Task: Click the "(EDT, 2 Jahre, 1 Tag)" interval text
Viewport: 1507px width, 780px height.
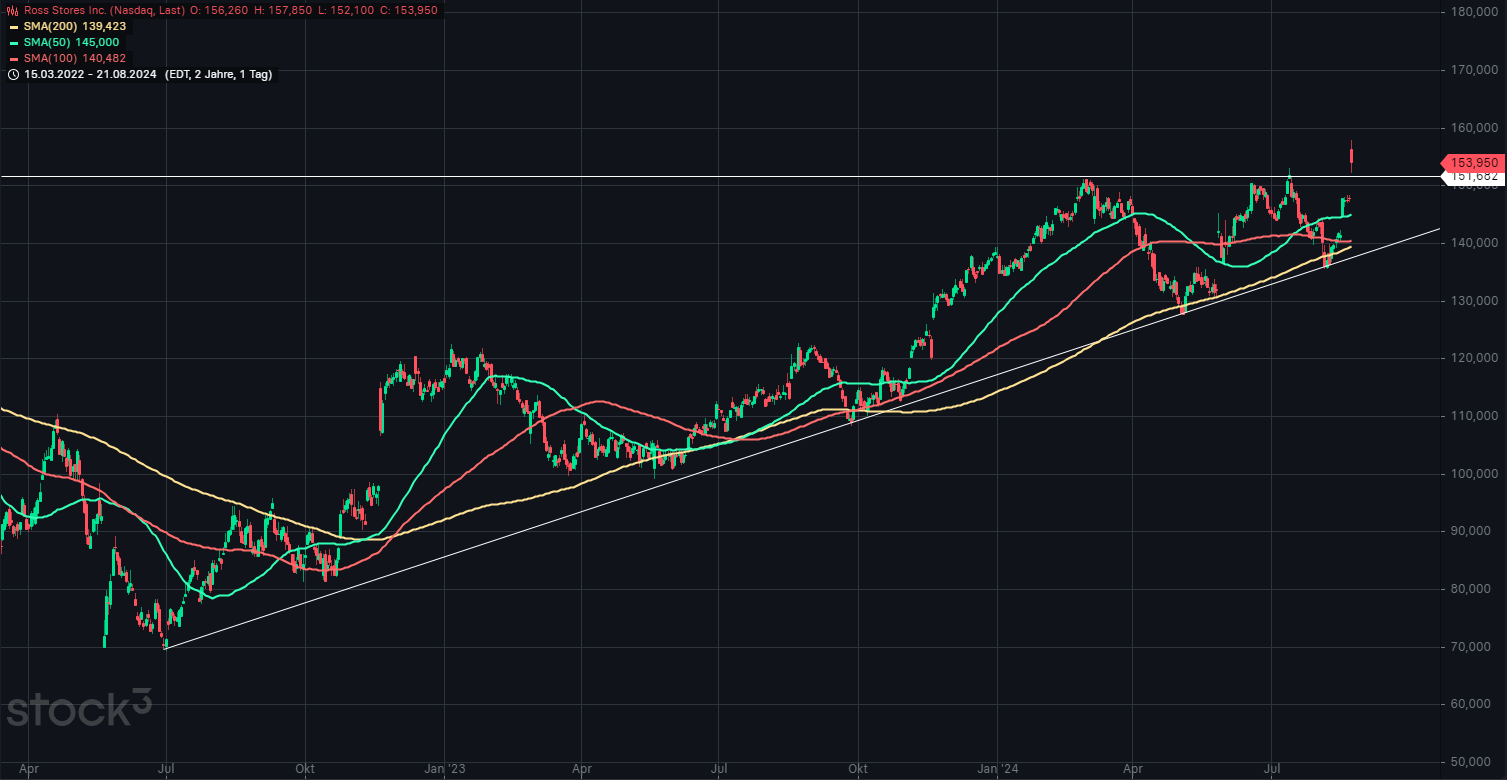Action: click(x=217, y=74)
